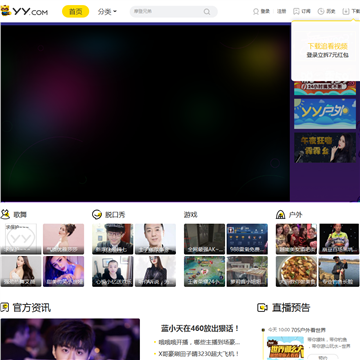This screenshot has width=360, height=360.
Task: Open the 午夜狂嗨 banner thumbnail
Action: tap(325, 148)
